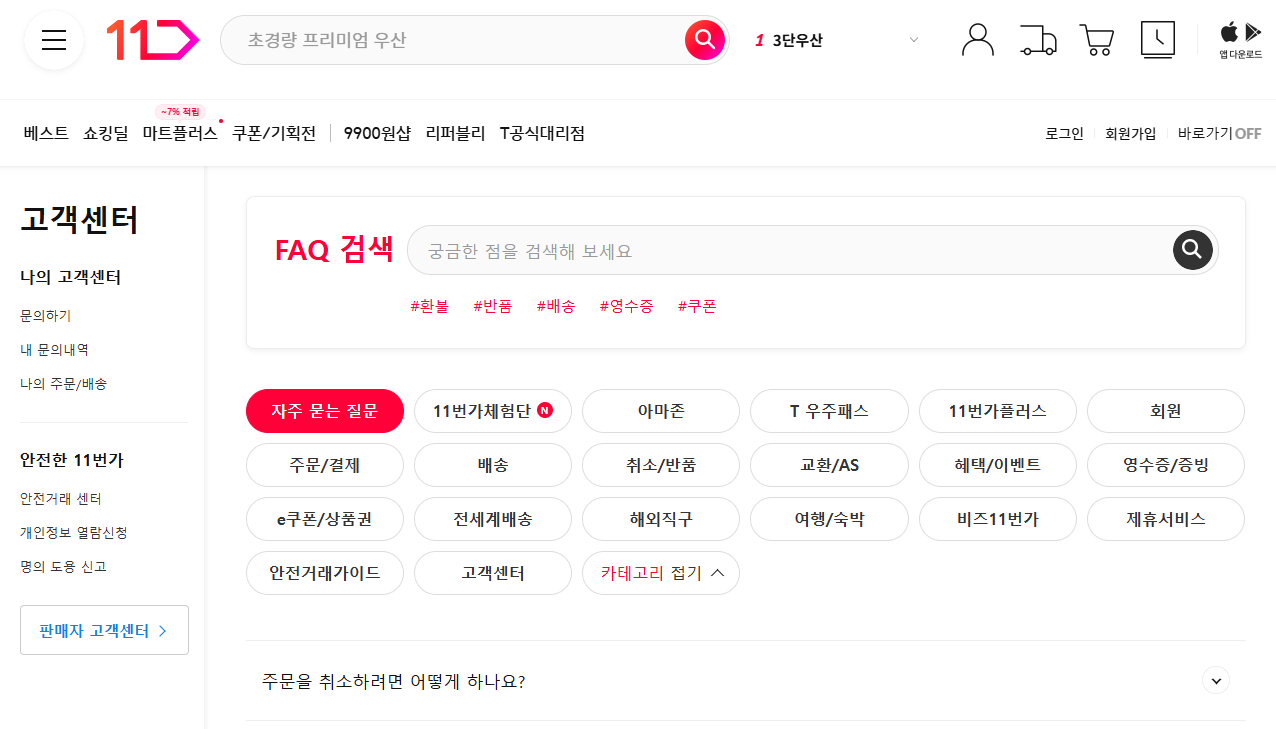The width and height of the screenshot is (1276, 729).
Task: Click the #환불 hashtag
Action: [430, 307]
